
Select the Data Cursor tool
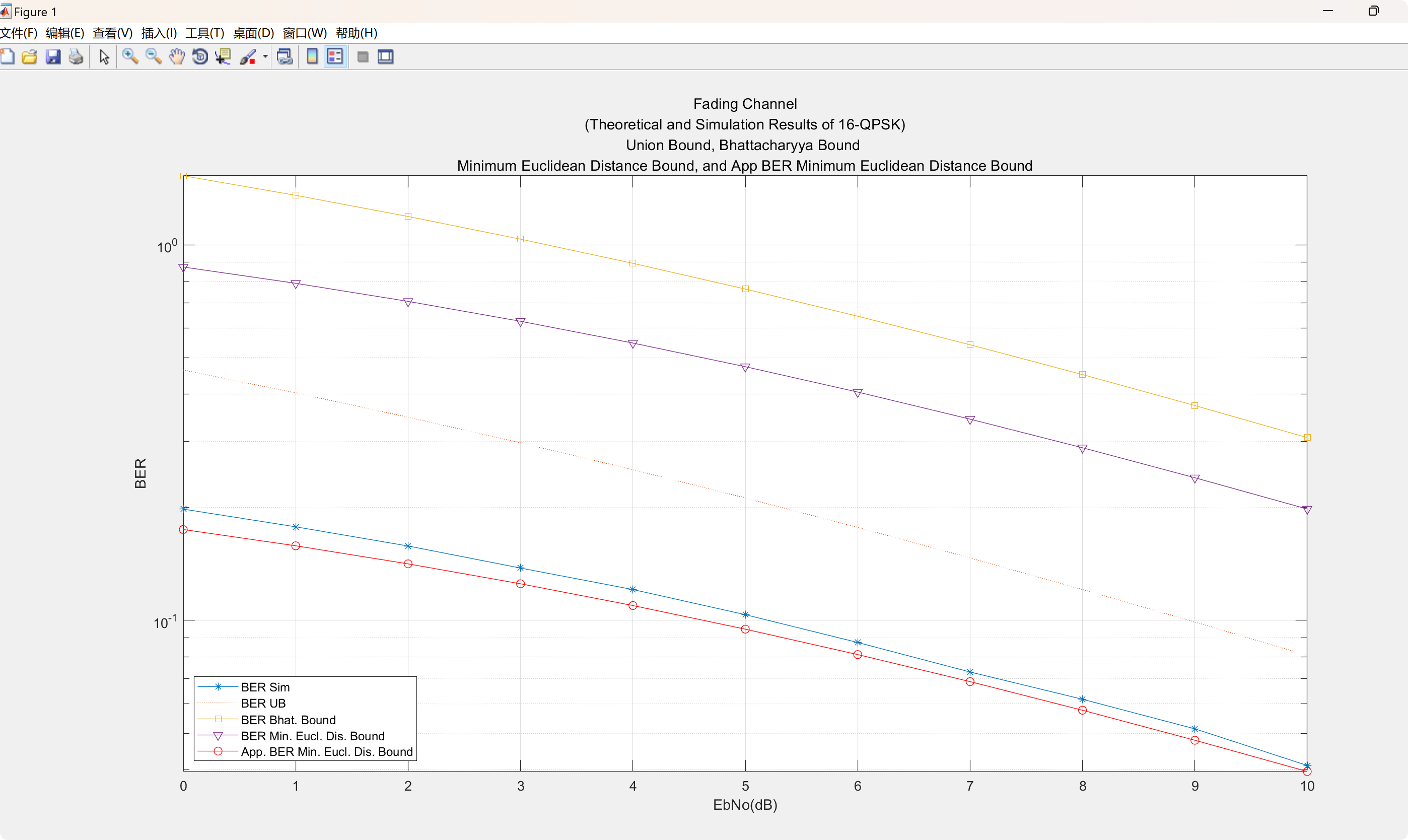pos(223,56)
